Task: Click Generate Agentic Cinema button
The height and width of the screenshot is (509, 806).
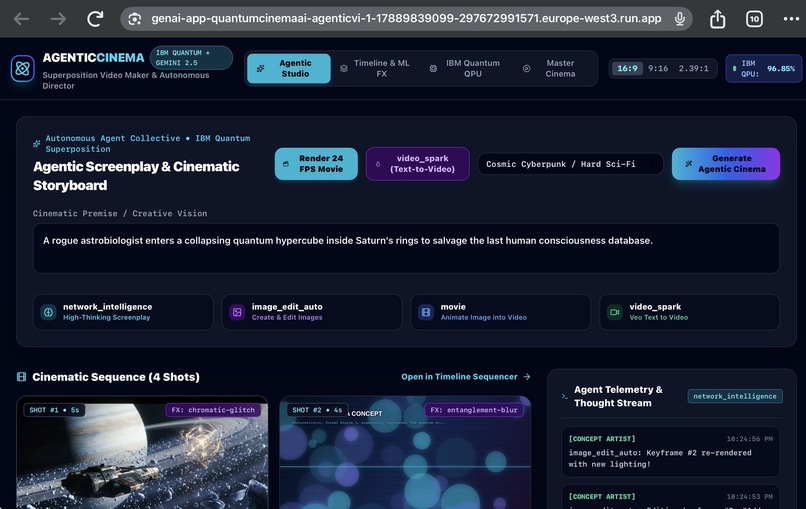Action: (726, 163)
